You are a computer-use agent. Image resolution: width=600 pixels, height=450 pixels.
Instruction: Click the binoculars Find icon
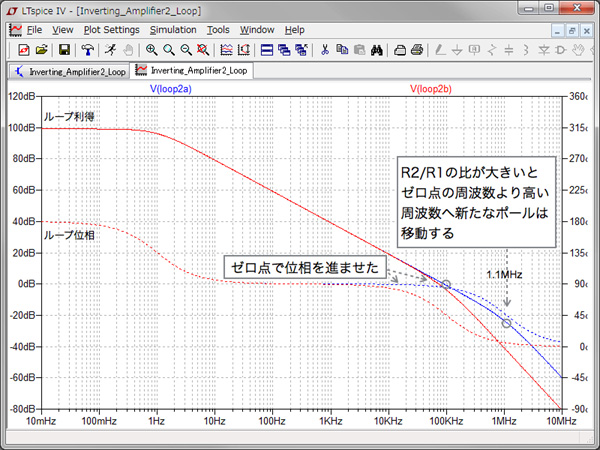378,49
